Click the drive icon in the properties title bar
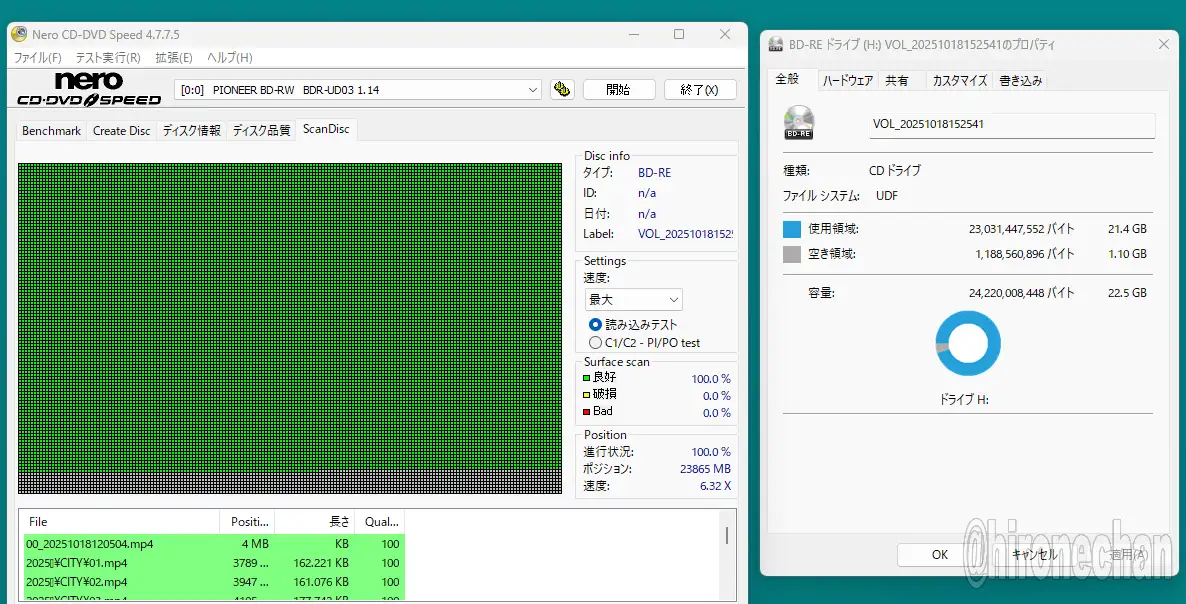This screenshot has width=1186, height=604. tap(775, 45)
